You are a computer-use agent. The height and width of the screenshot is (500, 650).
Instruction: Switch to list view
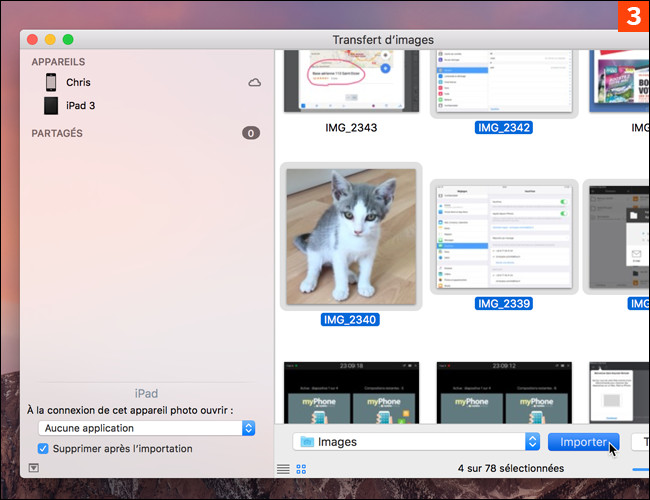point(284,468)
